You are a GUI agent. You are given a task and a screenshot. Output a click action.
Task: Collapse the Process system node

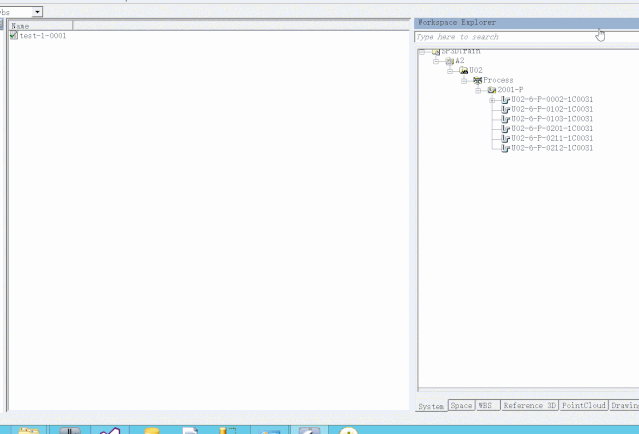tap(464, 81)
